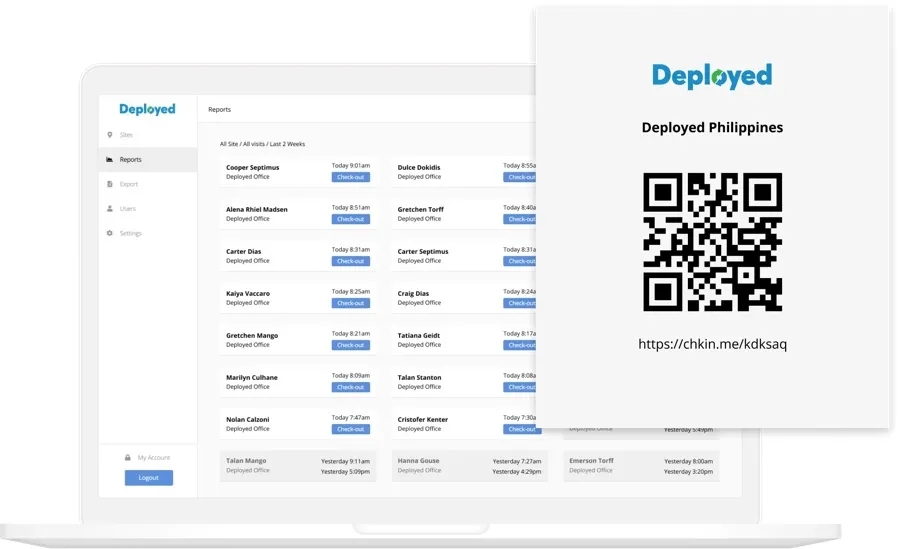Click Today 7:47am check-in time
This screenshot has height=549, width=900.
pyautogui.click(x=351, y=417)
